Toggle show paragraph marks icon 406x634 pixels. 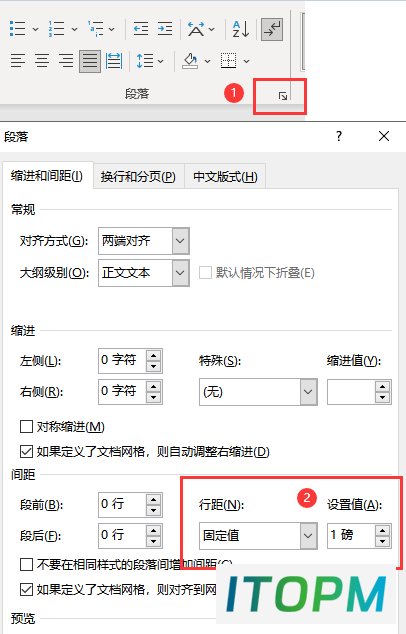272,29
